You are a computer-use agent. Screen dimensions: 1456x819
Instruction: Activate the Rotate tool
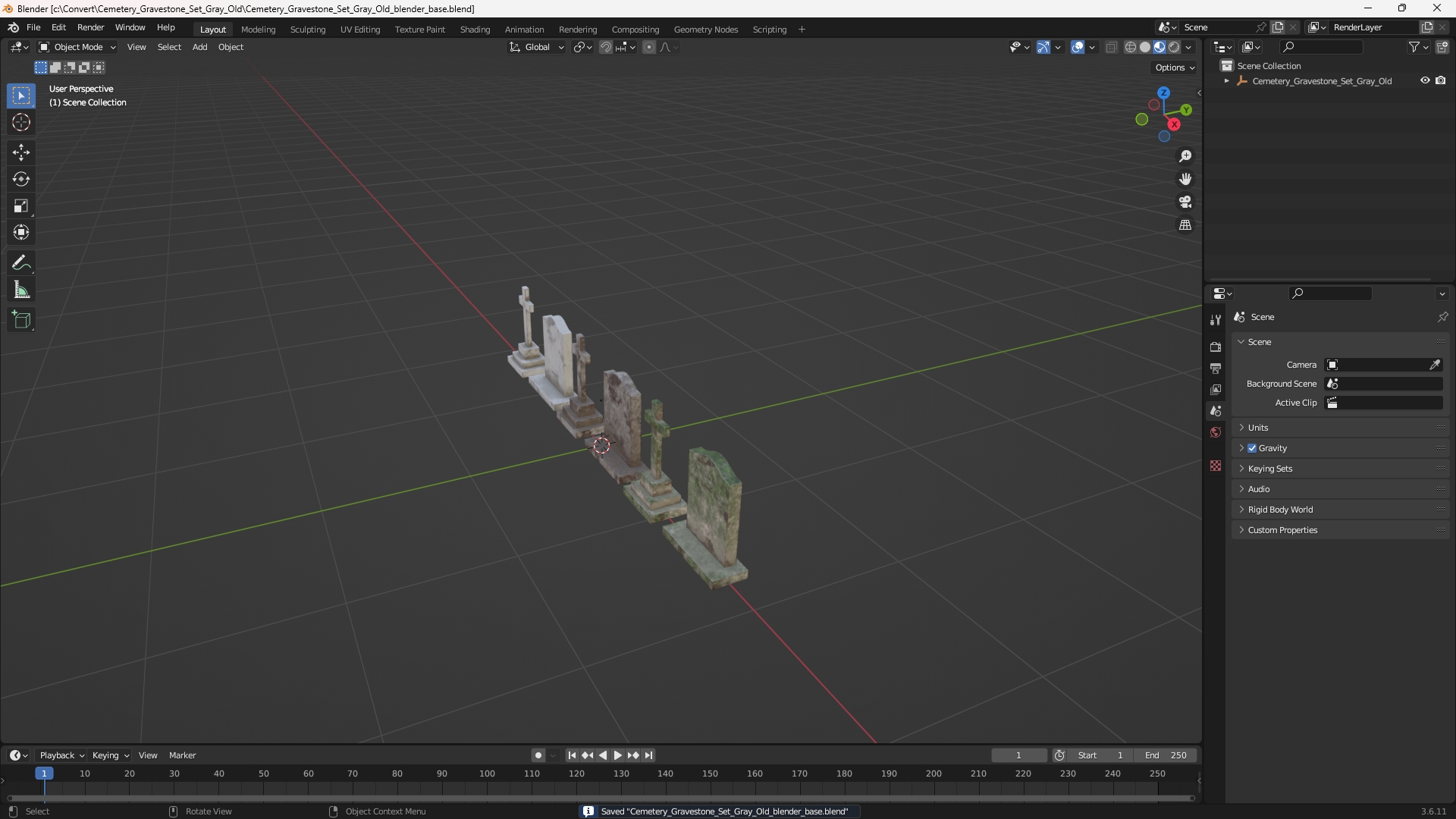click(21, 179)
